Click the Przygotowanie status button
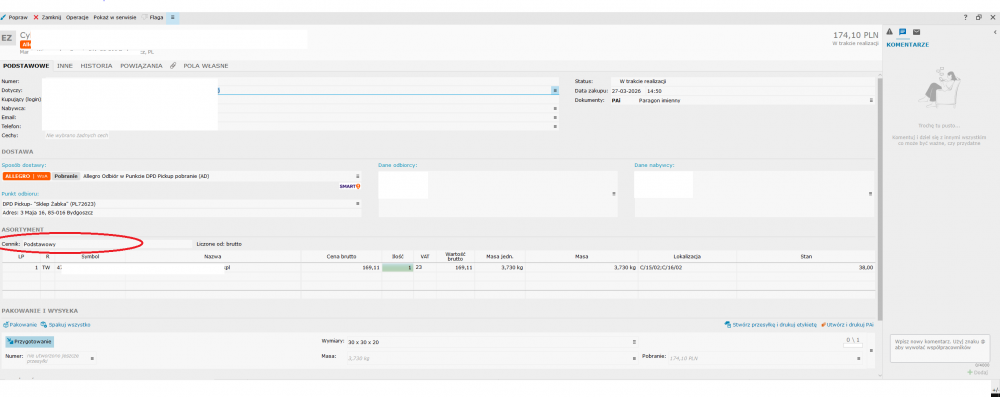This screenshot has width=1000, height=397. tap(29, 342)
